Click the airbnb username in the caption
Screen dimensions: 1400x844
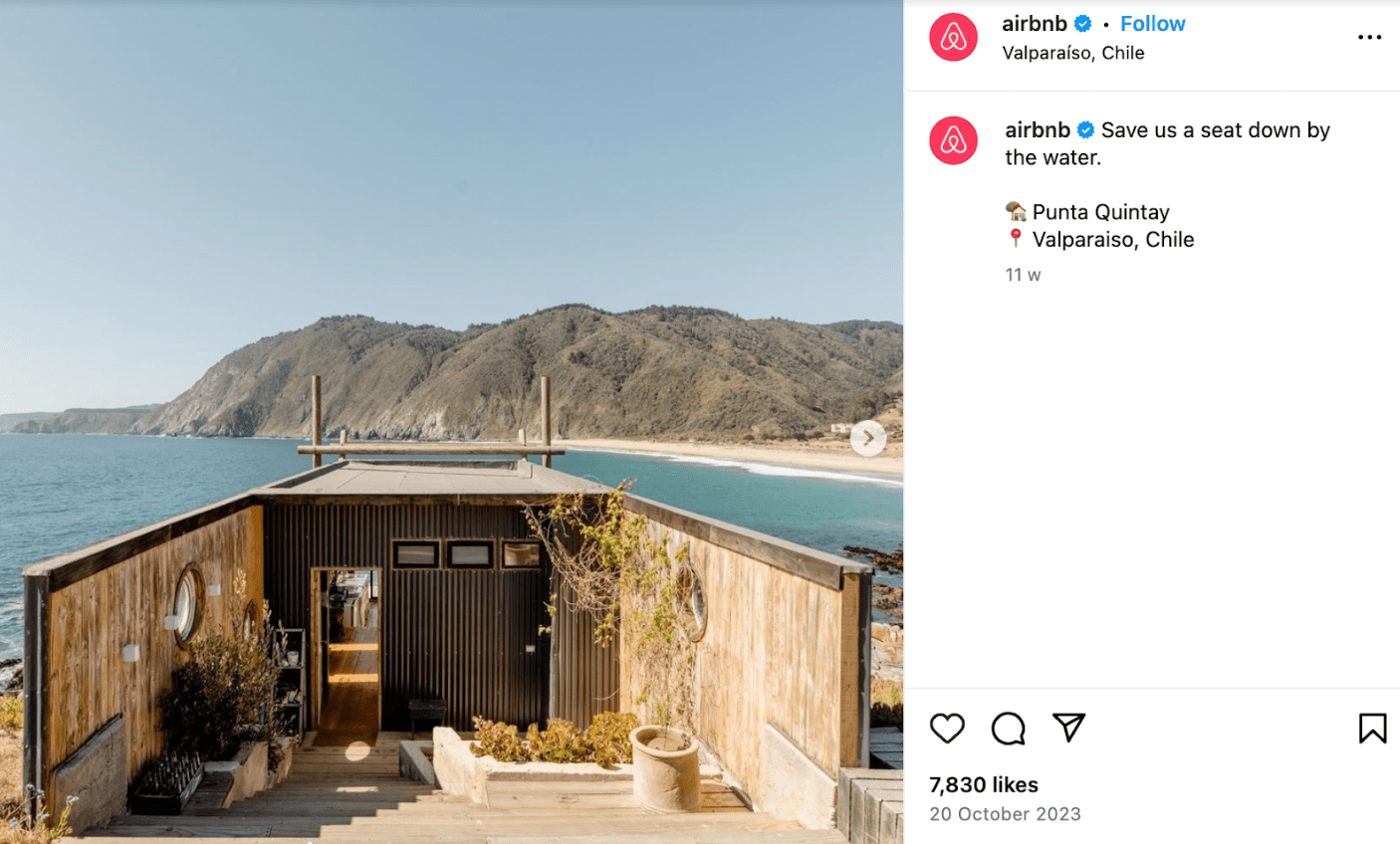pyautogui.click(x=1037, y=130)
